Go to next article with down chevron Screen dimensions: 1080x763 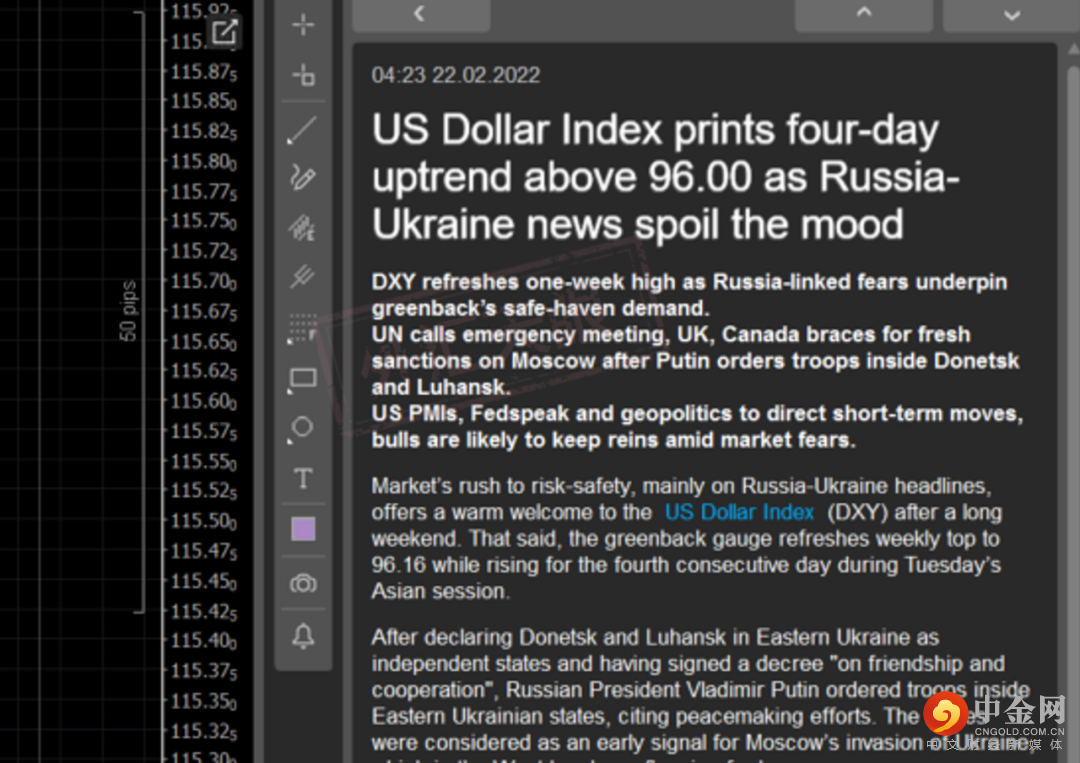pyautogui.click(x=1011, y=14)
